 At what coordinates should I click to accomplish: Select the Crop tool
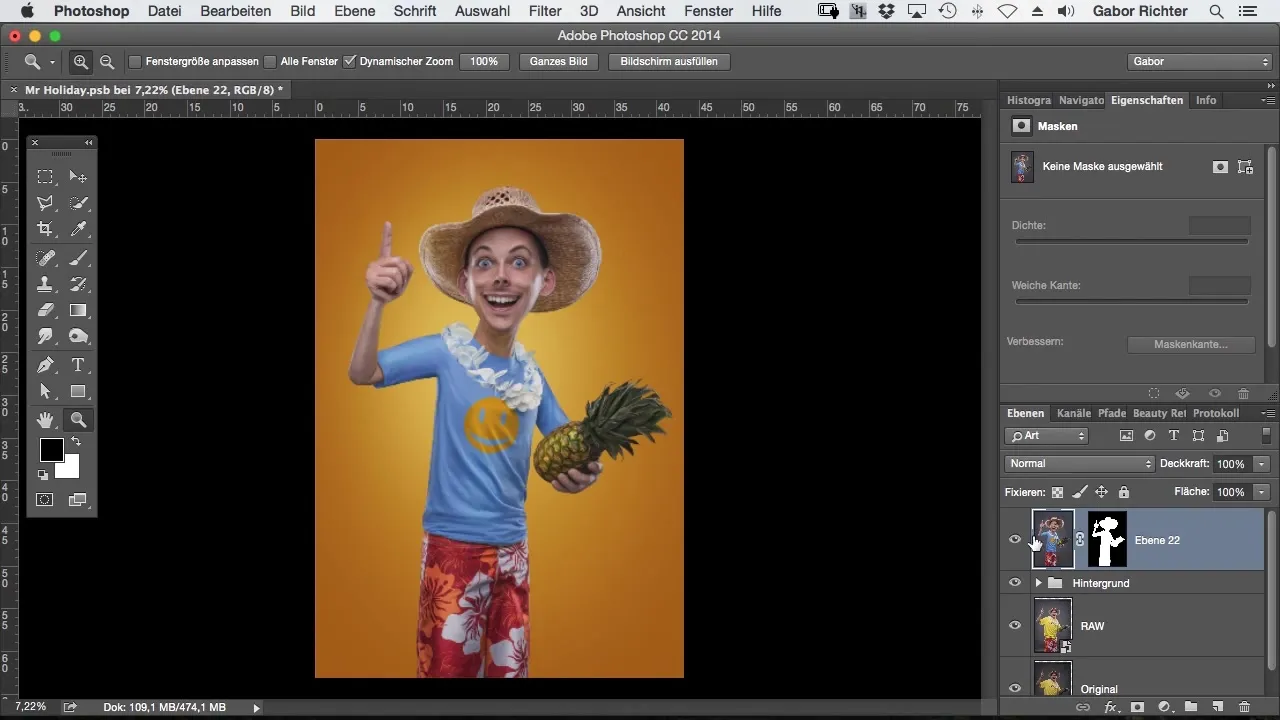(x=45, y=230)
